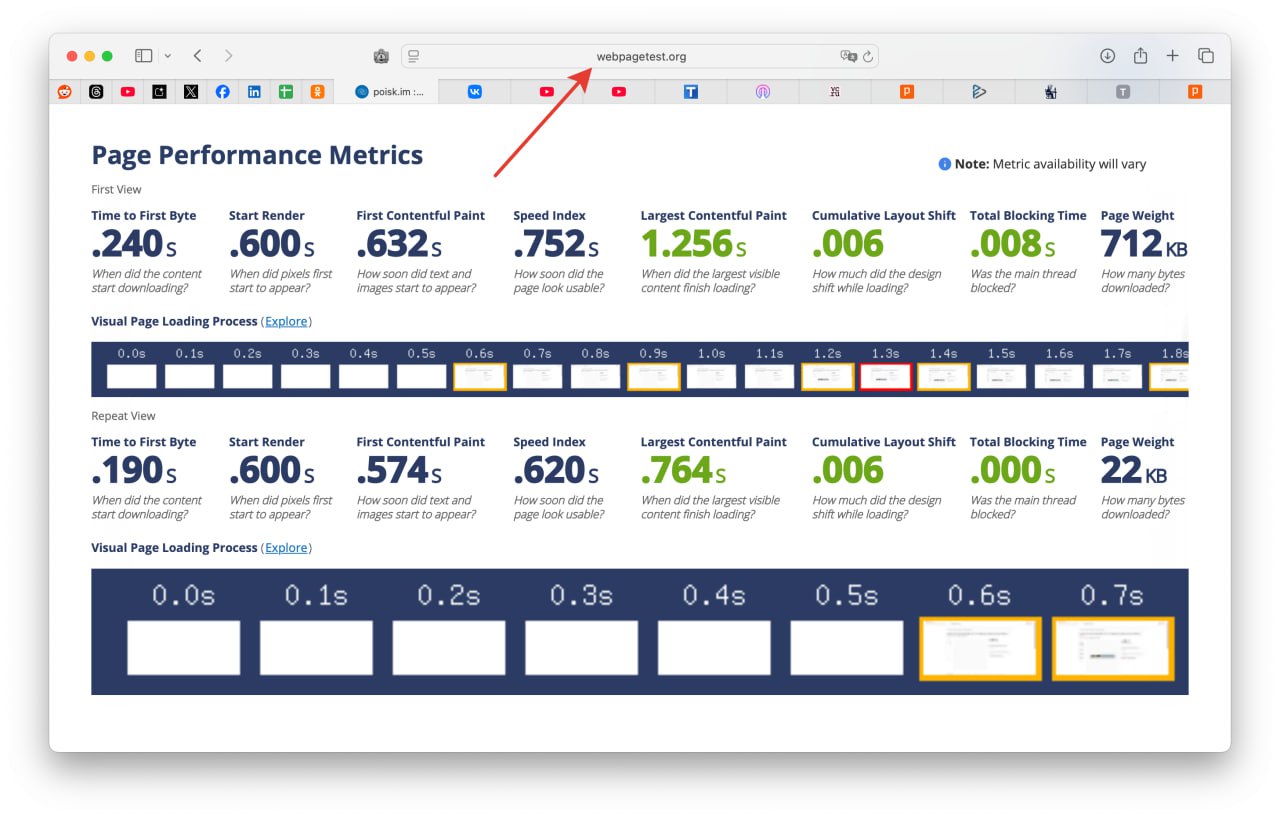Select the red-bordered 1.3s filmstrip frame
The width and height of the screenshot is (1280, 817).
(x=885, y=376)
